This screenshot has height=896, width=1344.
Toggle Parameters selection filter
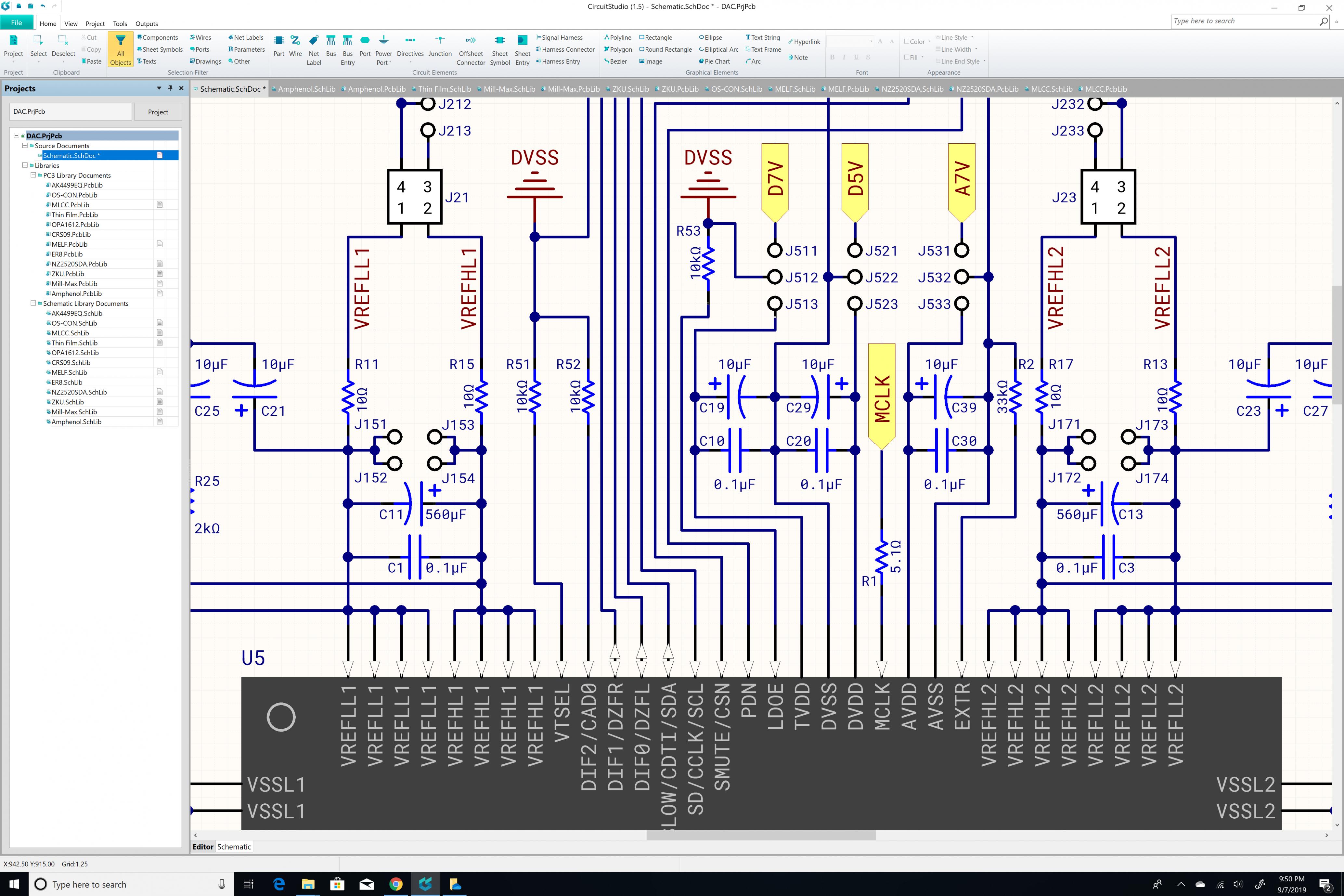[246, 50]
